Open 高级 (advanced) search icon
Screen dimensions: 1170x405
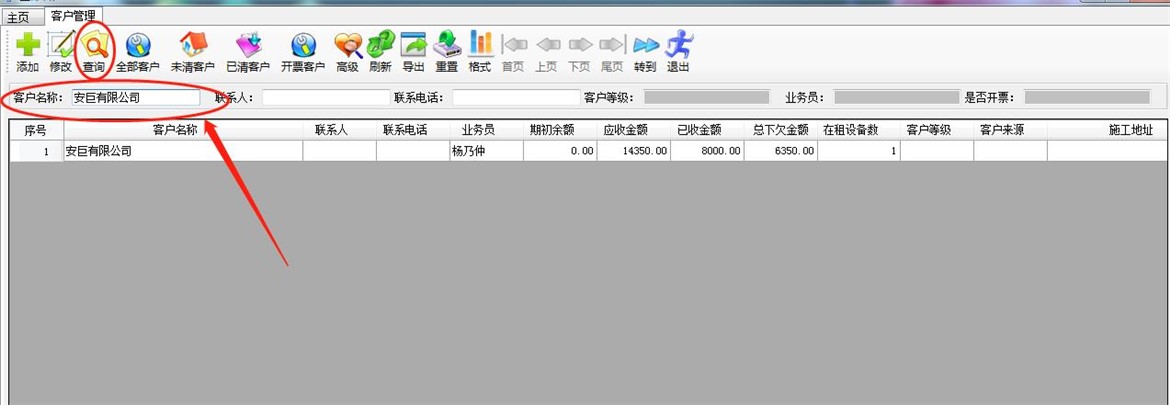click(348, 45)
